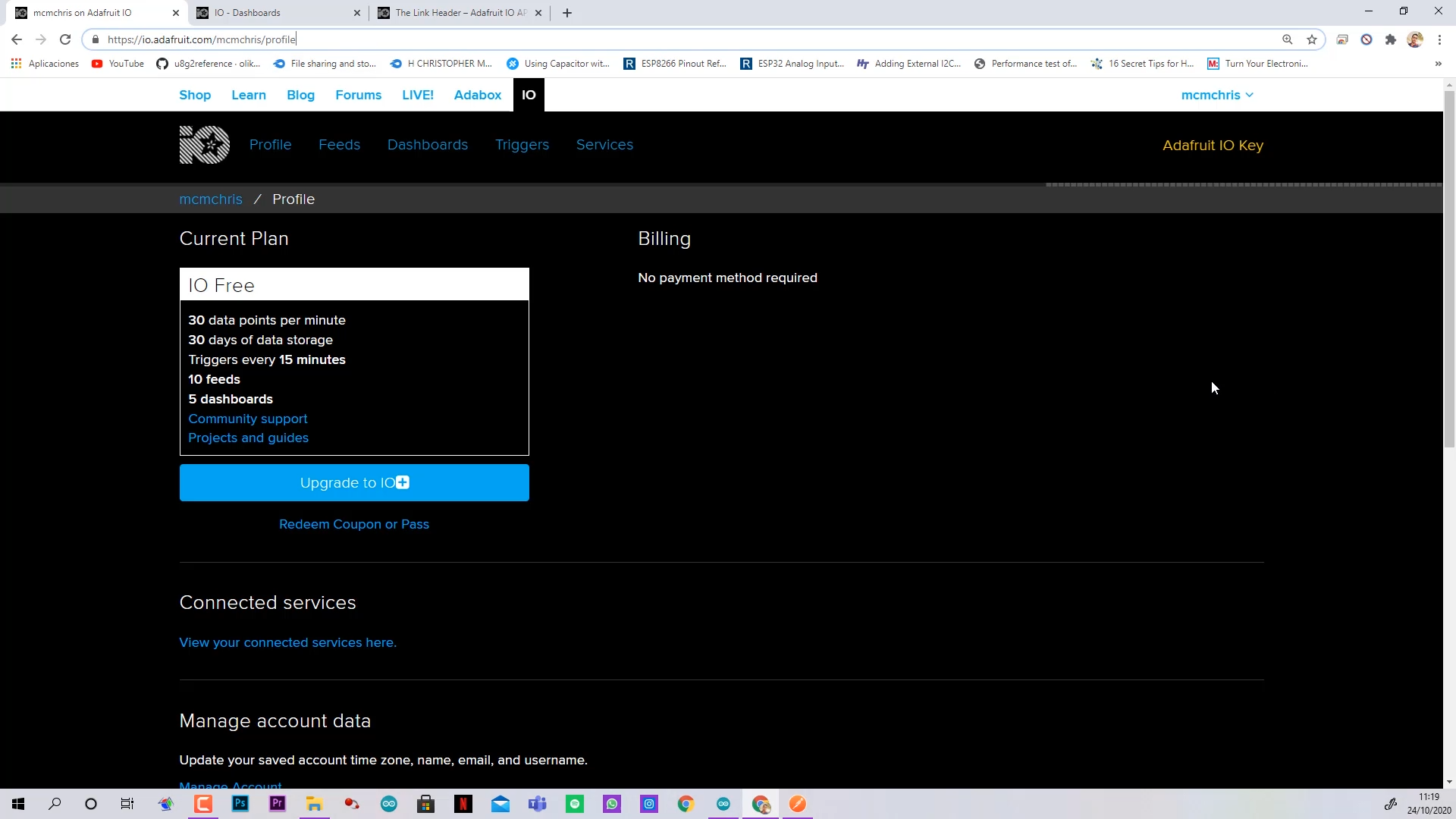Screen dimensions: 1456x819
Task: Click 'View your connected services here' link
Action: pos(288,642)
